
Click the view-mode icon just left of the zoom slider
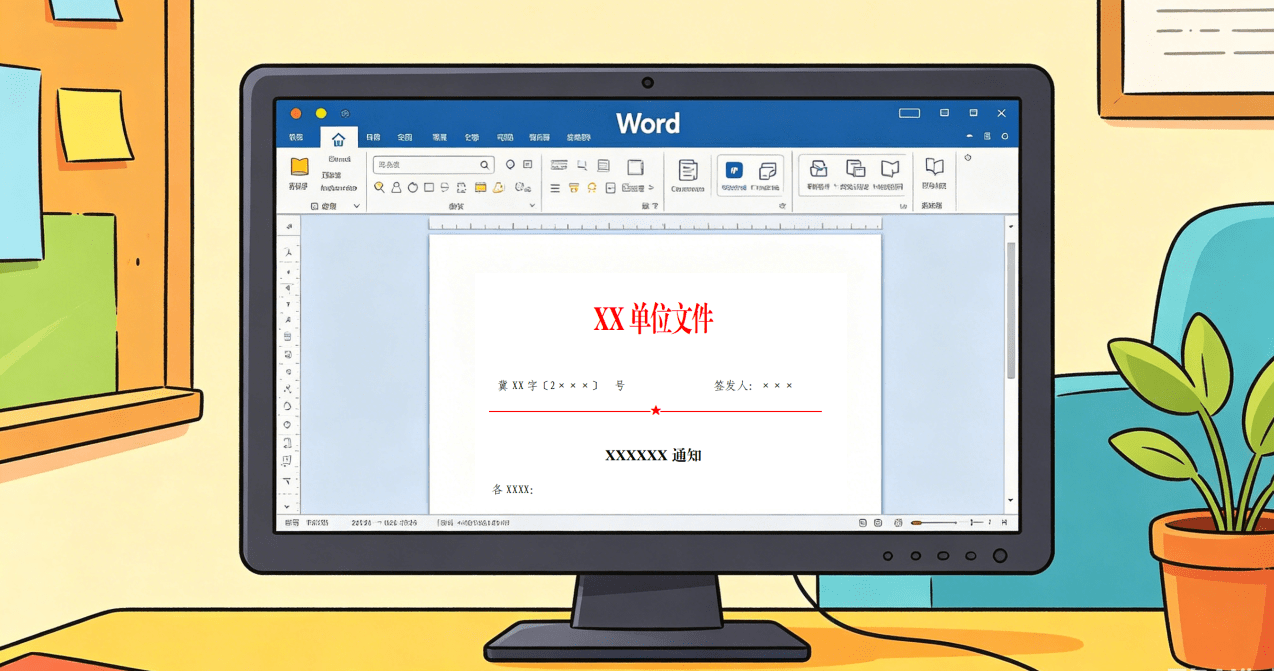click(897, 523)
